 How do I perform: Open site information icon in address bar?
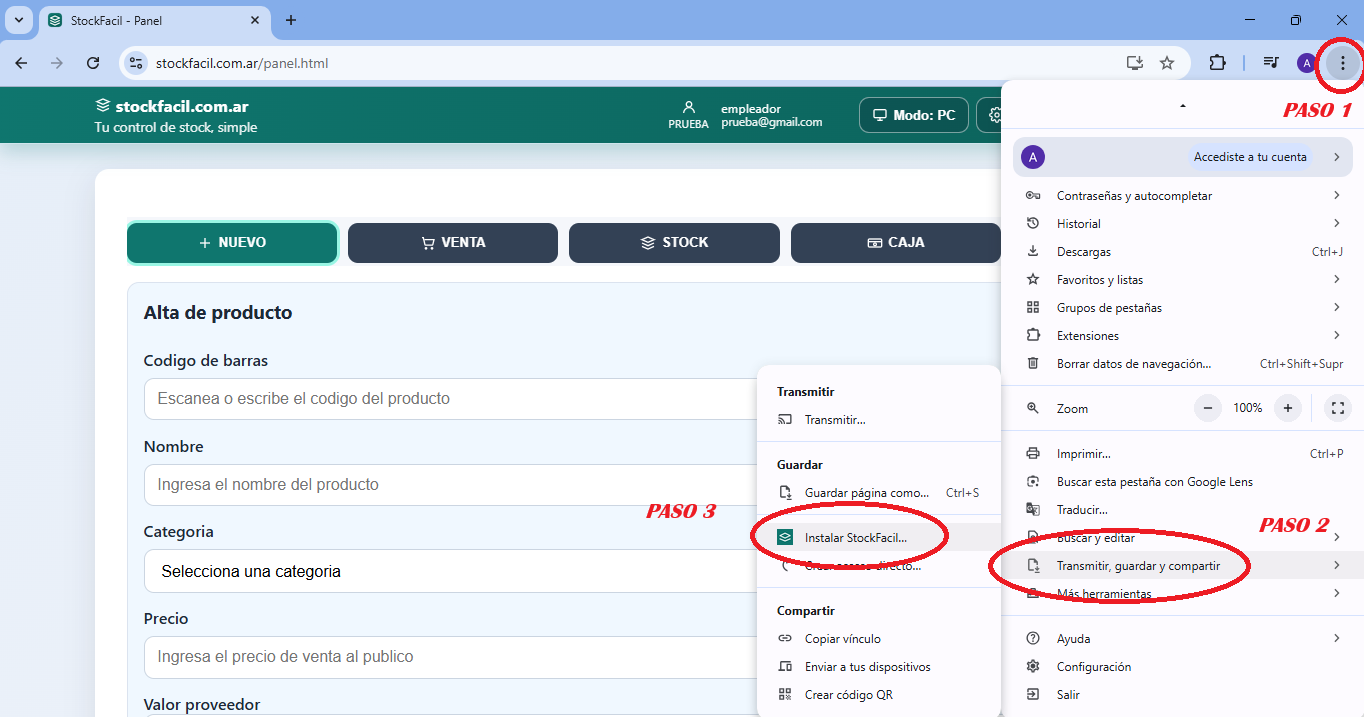pyautogui.click(x=137, y=63)
